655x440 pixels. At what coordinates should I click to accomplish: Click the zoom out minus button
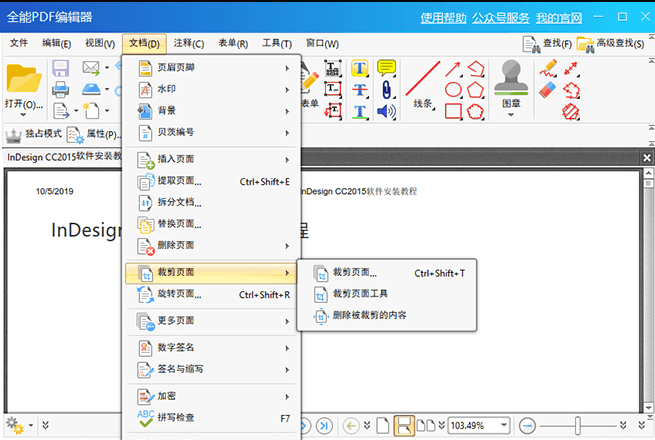527,426
